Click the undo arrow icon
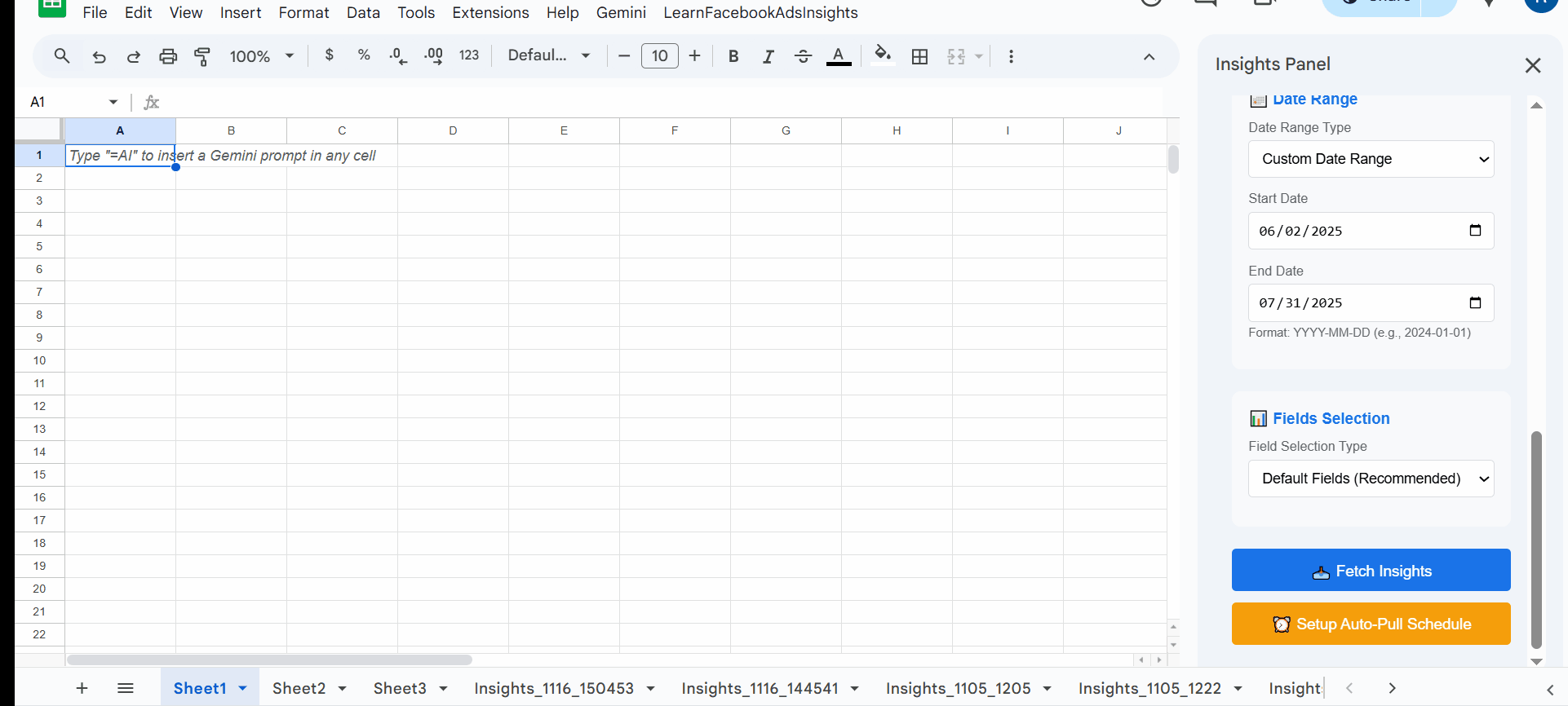 pos(99,56)
